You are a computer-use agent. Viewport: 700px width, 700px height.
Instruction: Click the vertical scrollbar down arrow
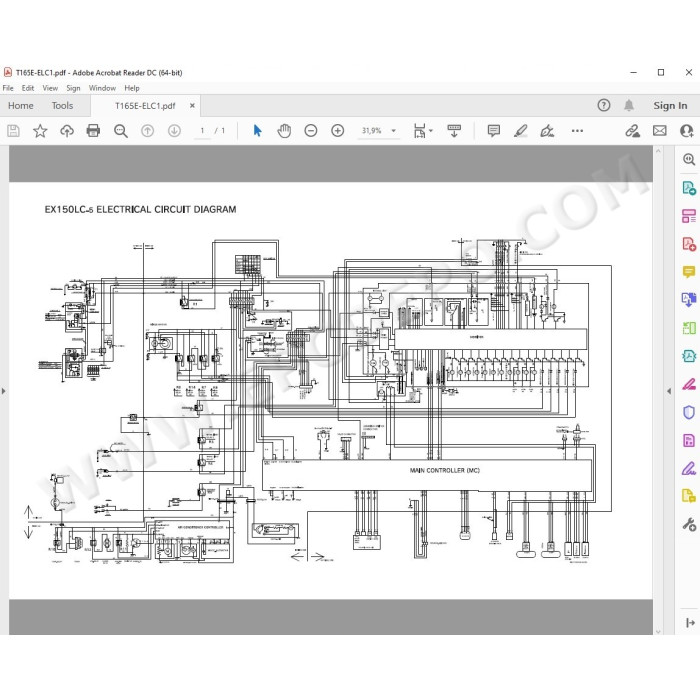(x=658, y=631)
